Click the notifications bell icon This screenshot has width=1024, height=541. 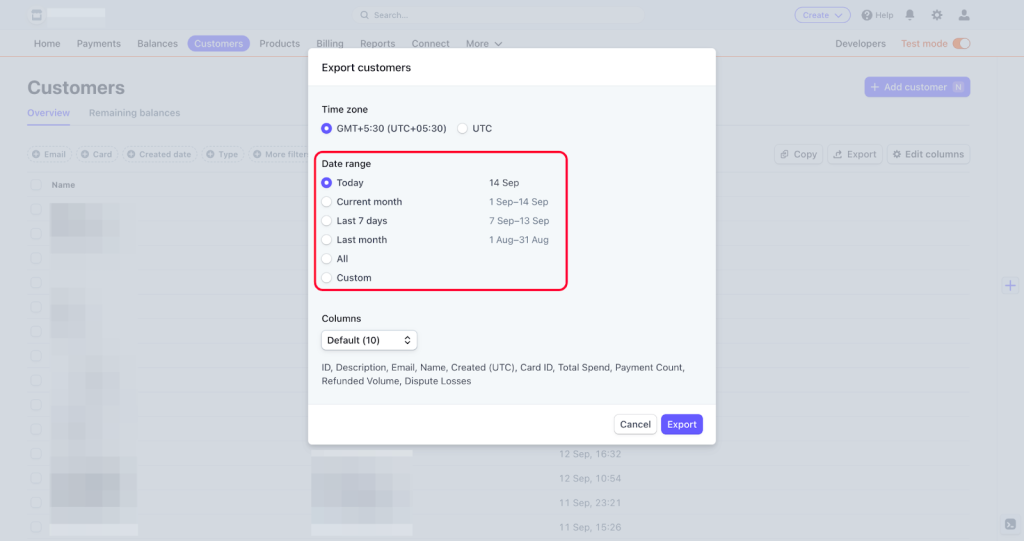point(909,15)
